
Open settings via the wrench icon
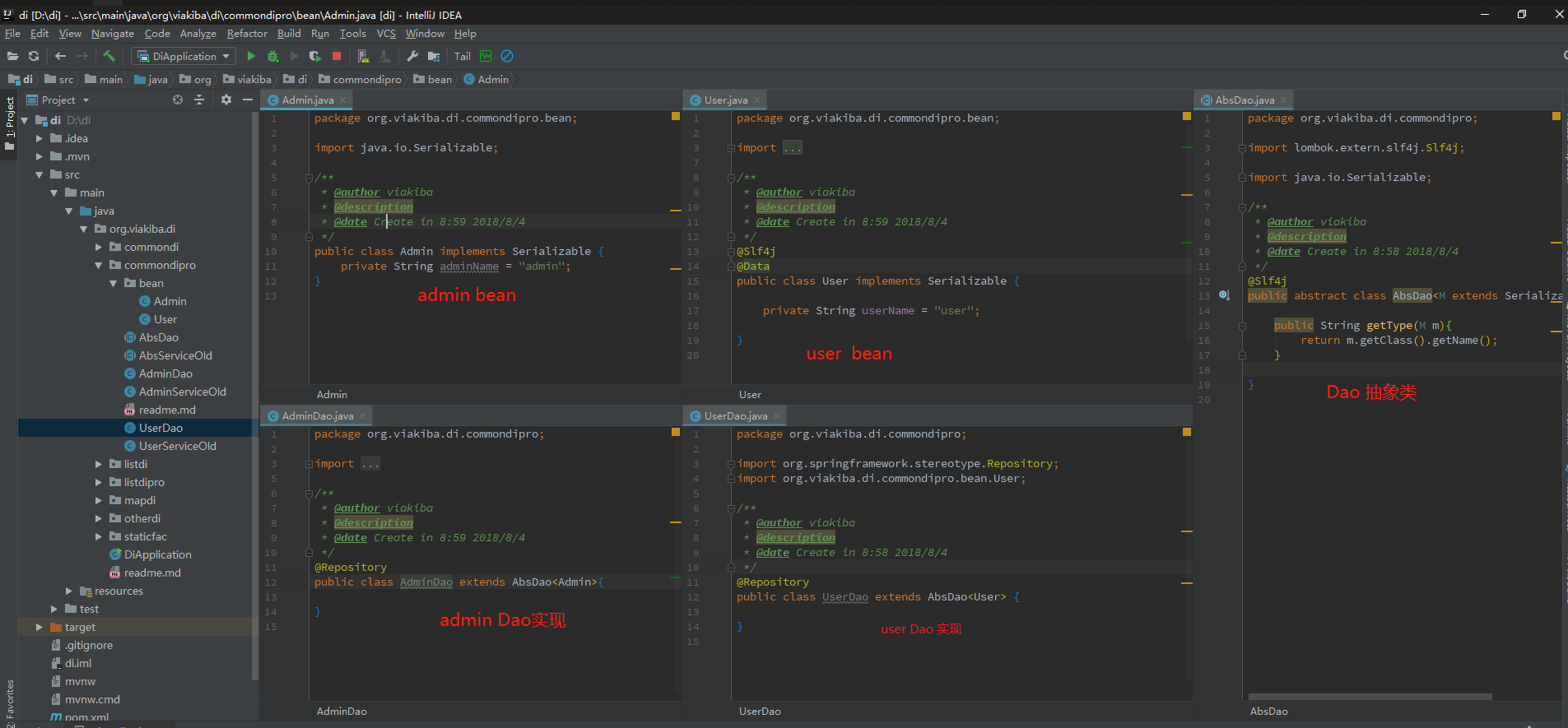click(412, 56)
